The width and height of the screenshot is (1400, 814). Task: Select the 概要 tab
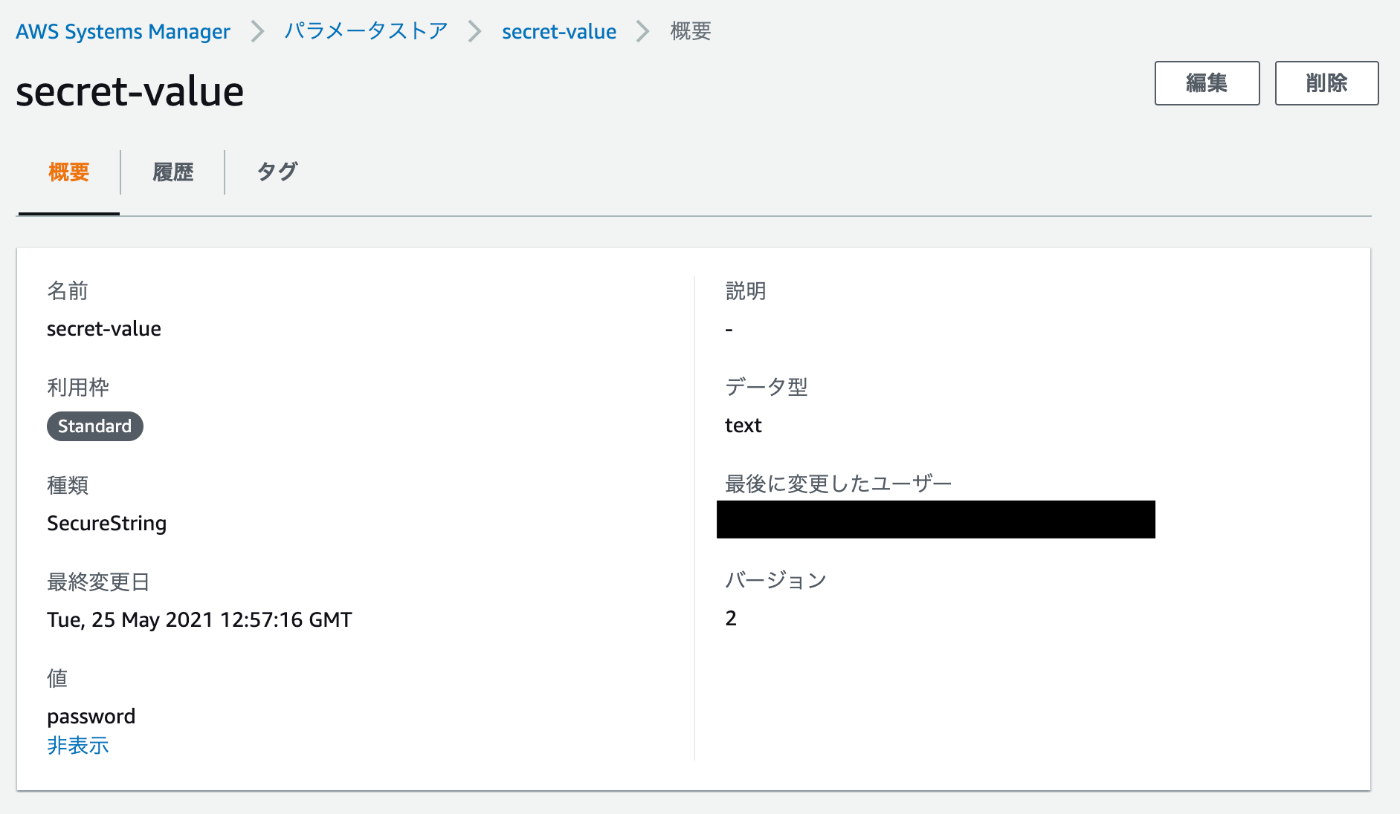(x=69, y=172)
